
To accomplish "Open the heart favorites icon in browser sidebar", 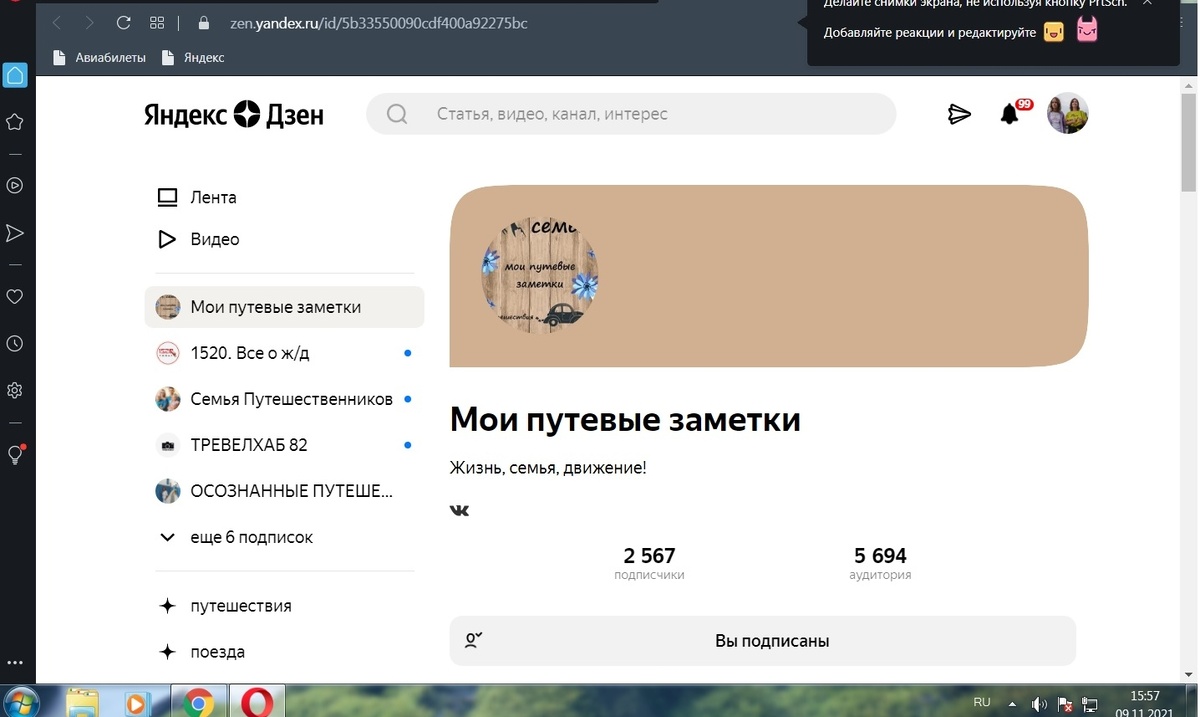I will tap(14, 296).
